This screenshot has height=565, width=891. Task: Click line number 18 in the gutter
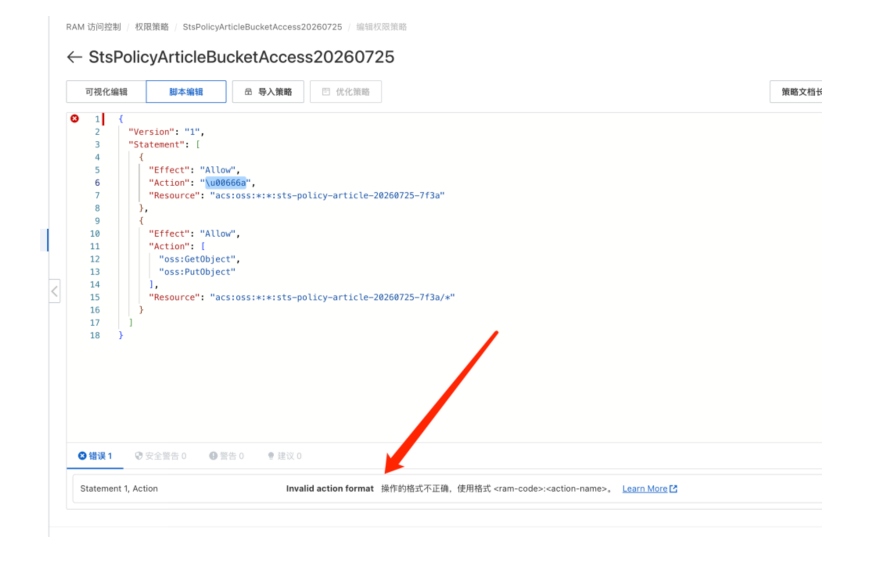[x=95, y=335]
